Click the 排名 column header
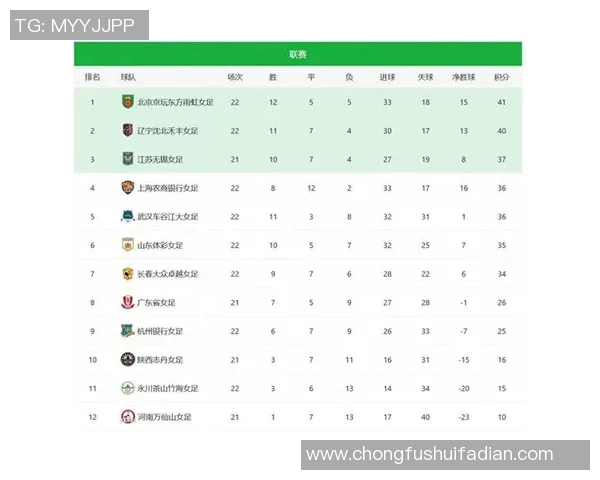The width and height of the screenshot is (600, 480). (x=93, y=76)
